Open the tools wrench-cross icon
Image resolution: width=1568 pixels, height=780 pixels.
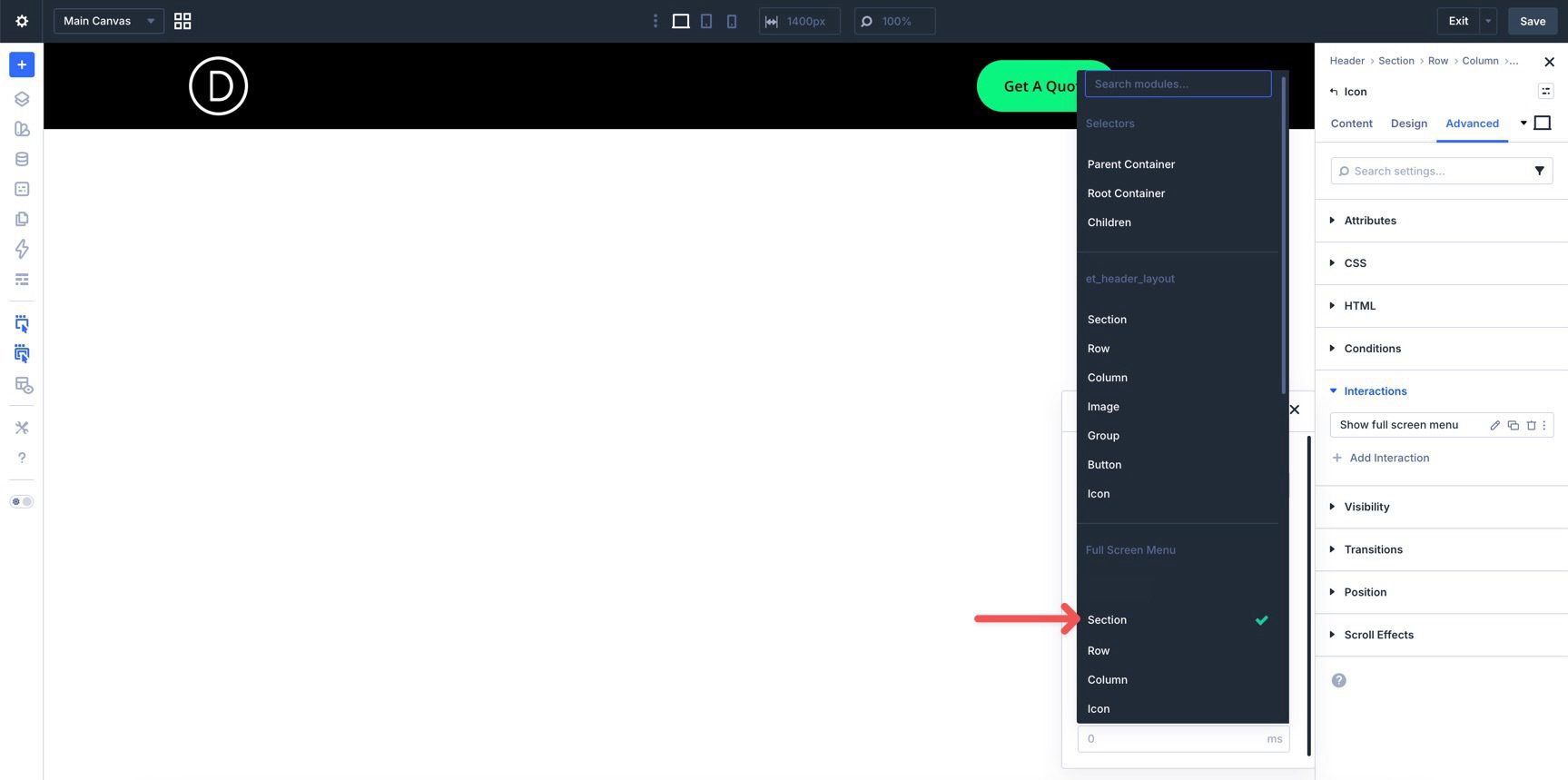tap(22, 428)
